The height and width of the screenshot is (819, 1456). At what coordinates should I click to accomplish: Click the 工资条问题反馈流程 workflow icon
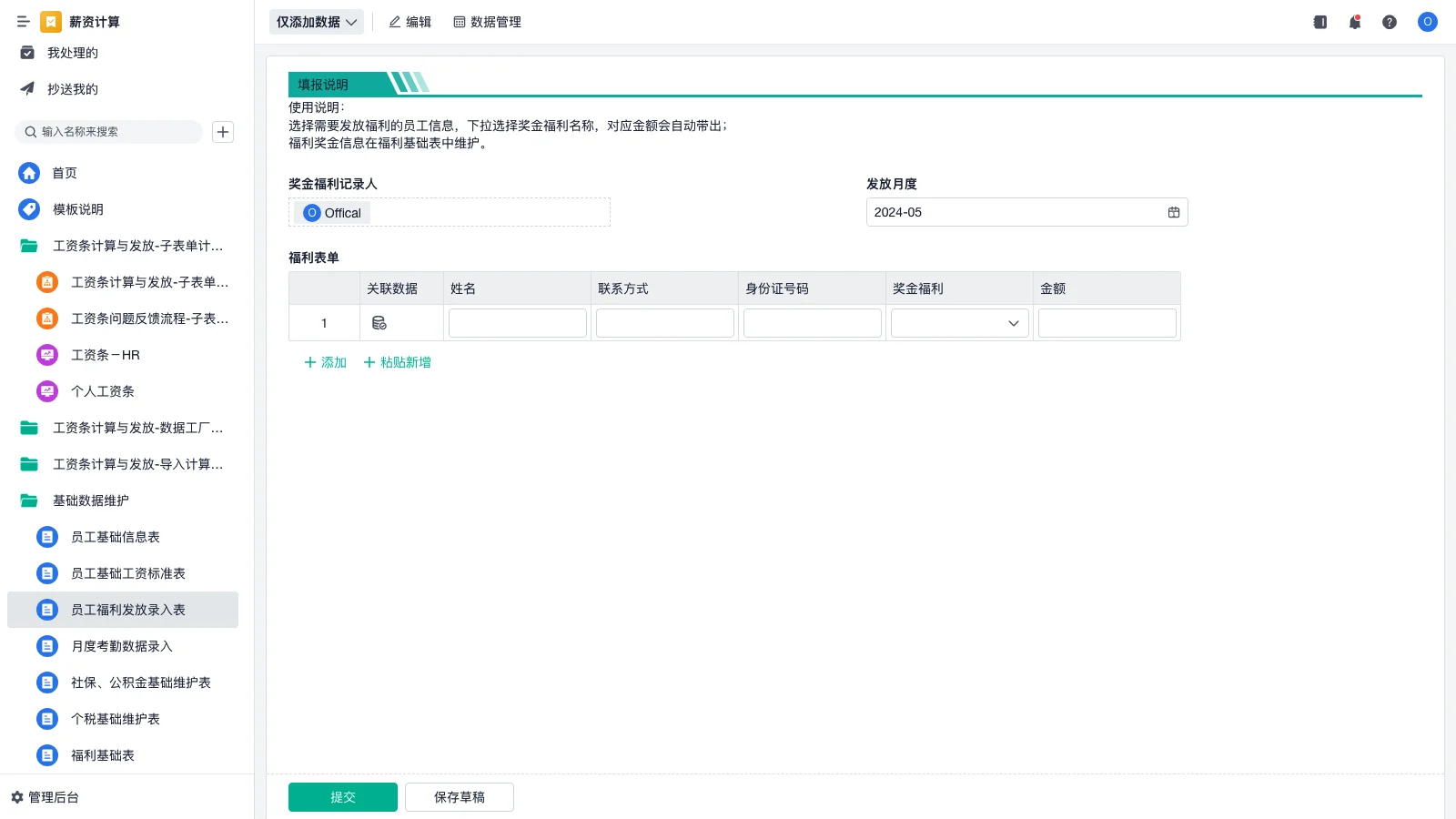tap(47, 318)
